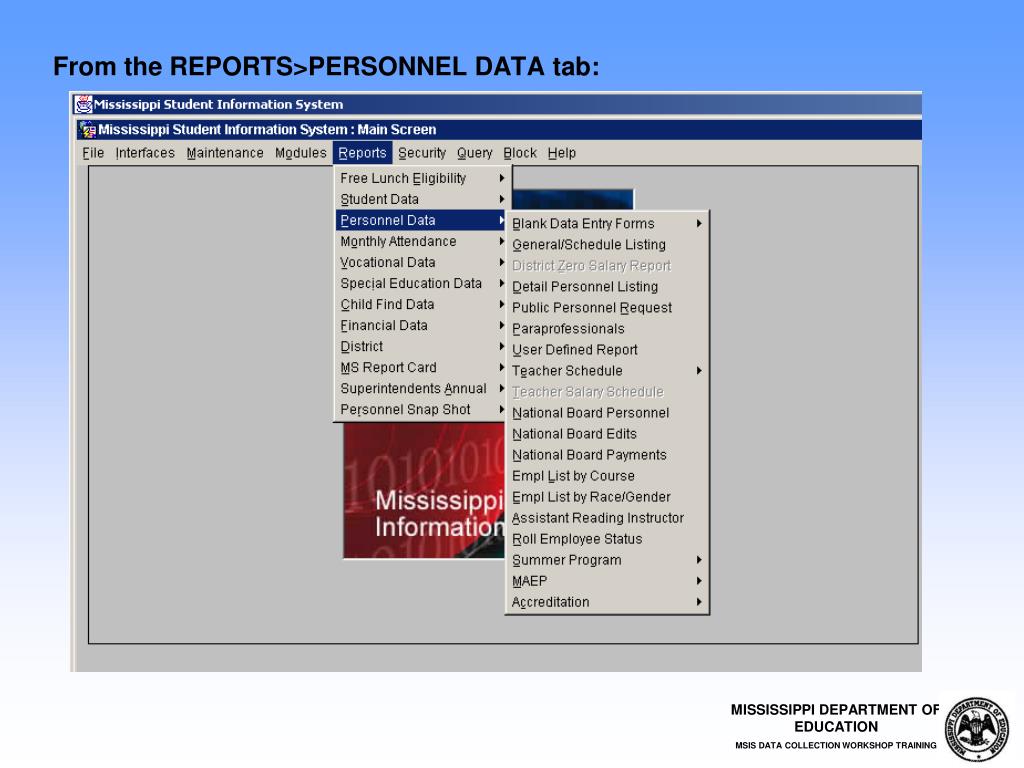
Task: Open the Interfaces menu
Action: (145, 153)
